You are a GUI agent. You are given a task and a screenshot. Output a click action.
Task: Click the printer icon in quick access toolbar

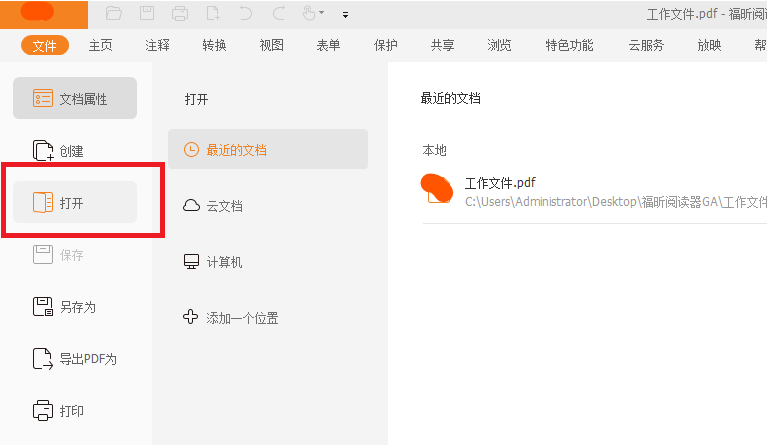[180, 14]
